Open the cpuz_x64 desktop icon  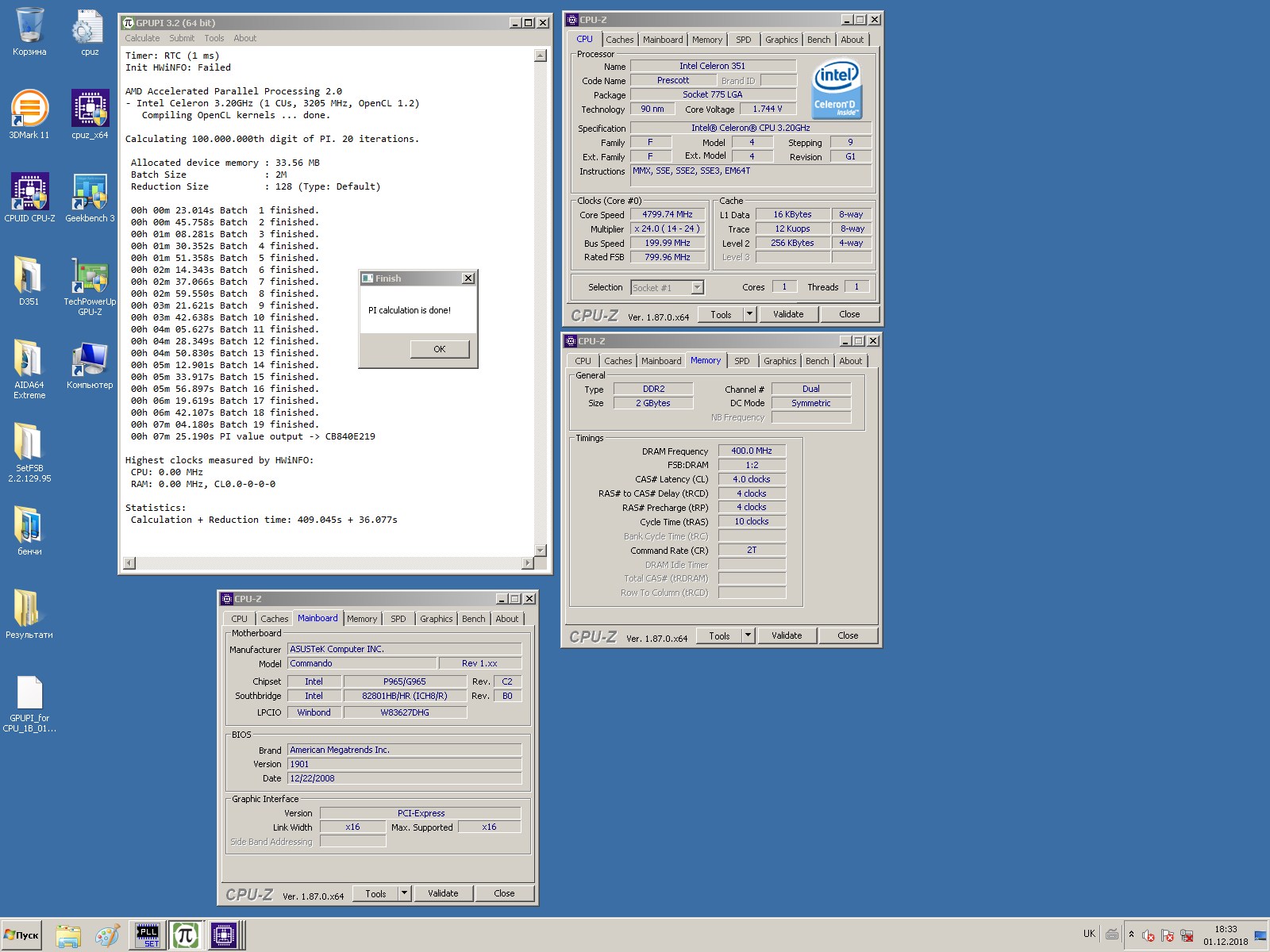[x=90, y=115]
